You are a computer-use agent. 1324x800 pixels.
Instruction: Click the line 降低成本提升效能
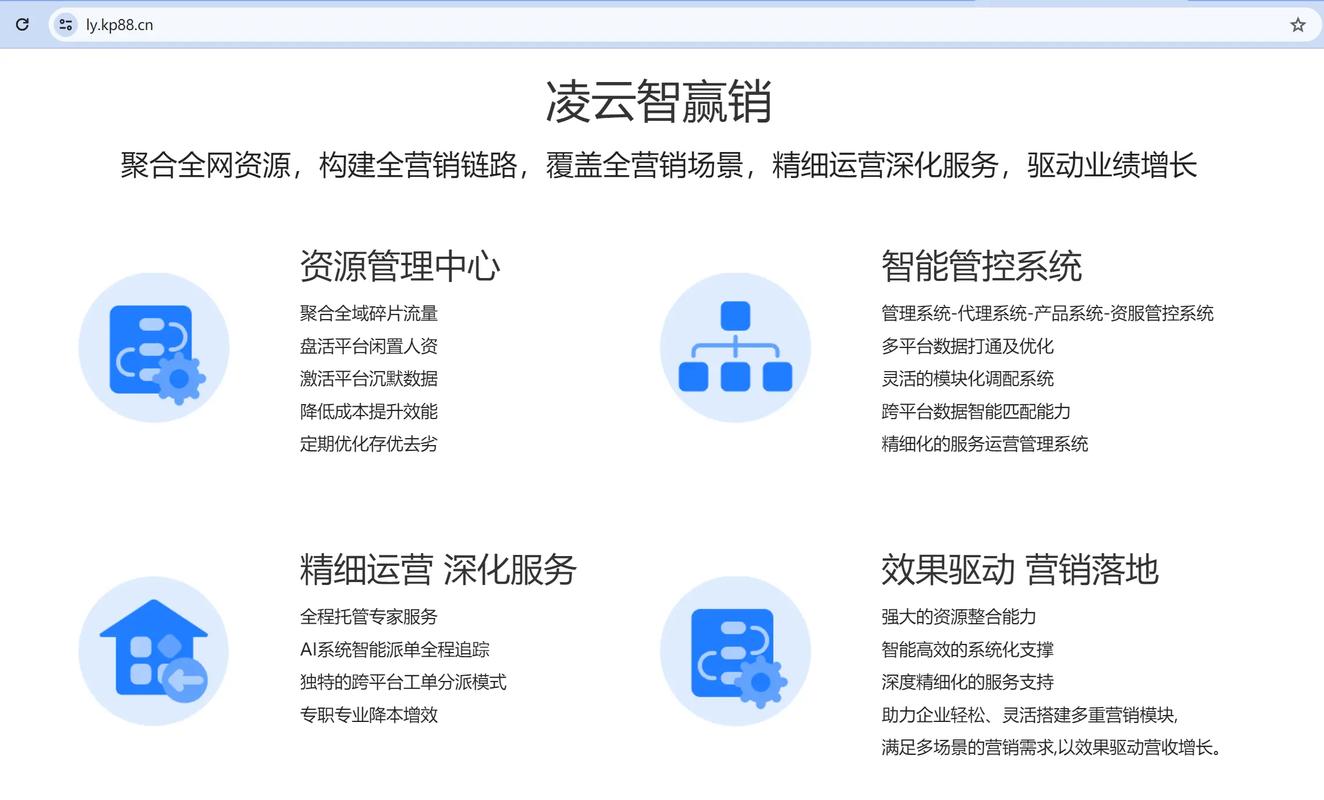(x=369, y=411)
